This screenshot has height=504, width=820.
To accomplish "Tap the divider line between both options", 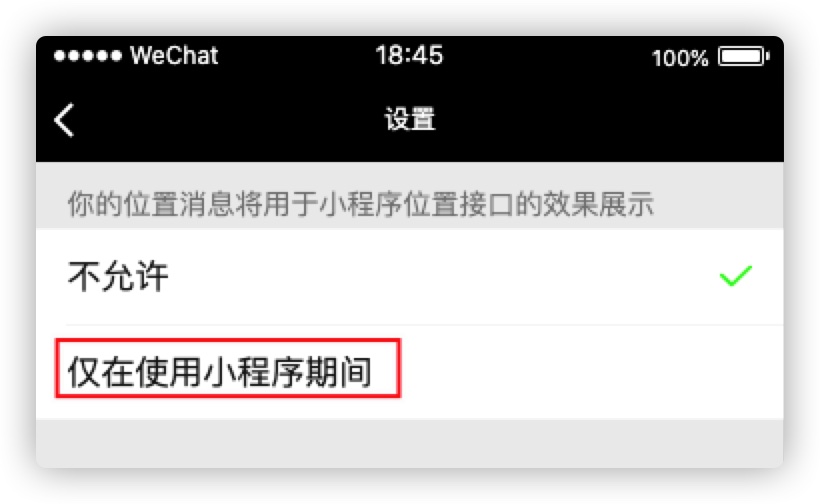I will (x=424, y=325).
